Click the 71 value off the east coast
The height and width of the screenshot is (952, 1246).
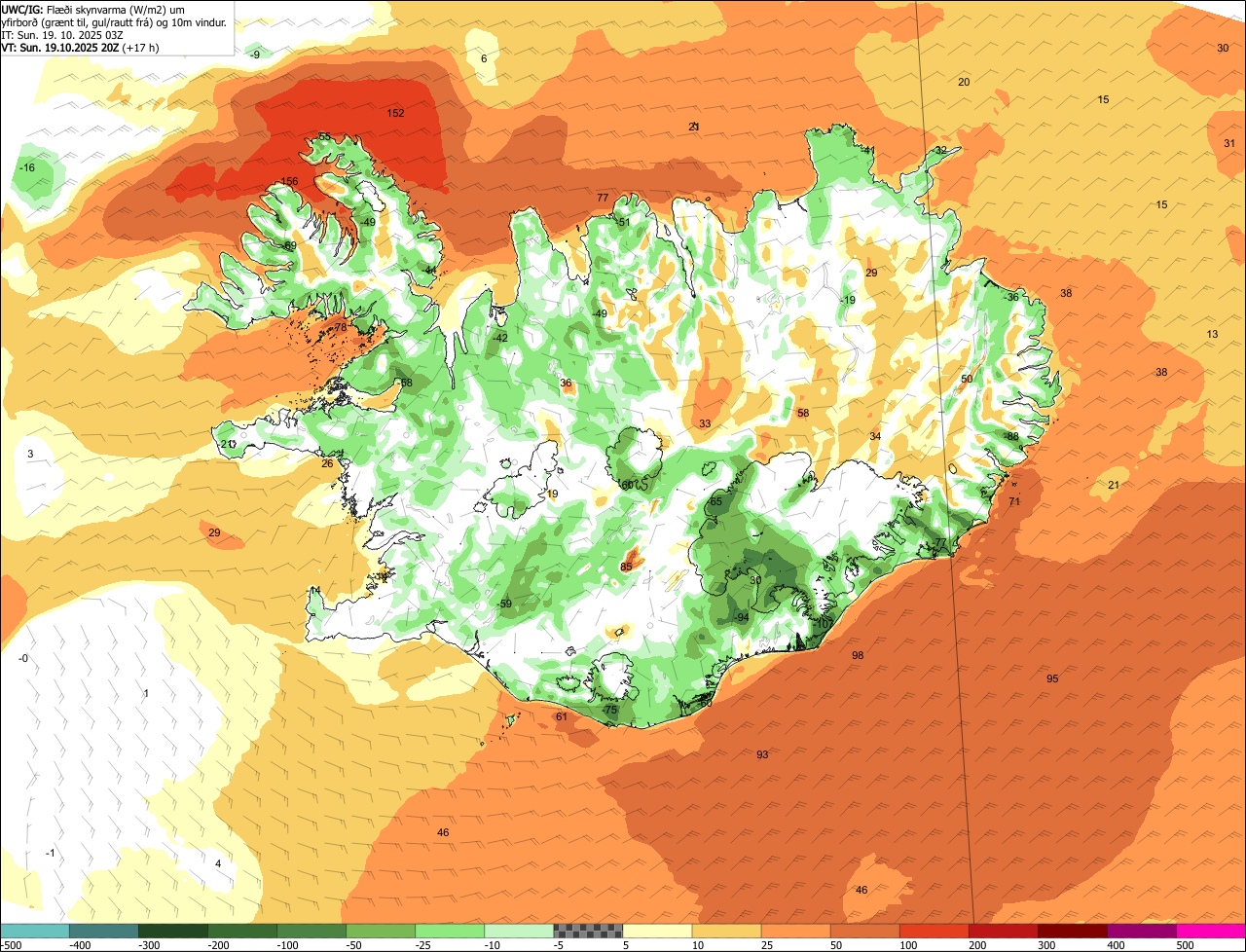coord(1014,502)
